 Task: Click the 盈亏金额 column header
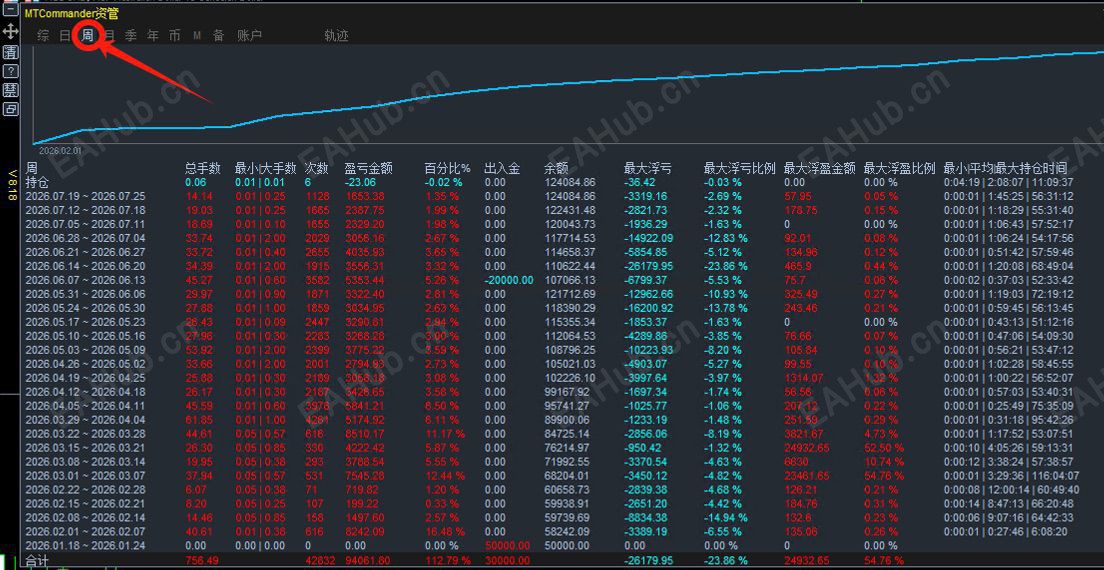[368, 169]
